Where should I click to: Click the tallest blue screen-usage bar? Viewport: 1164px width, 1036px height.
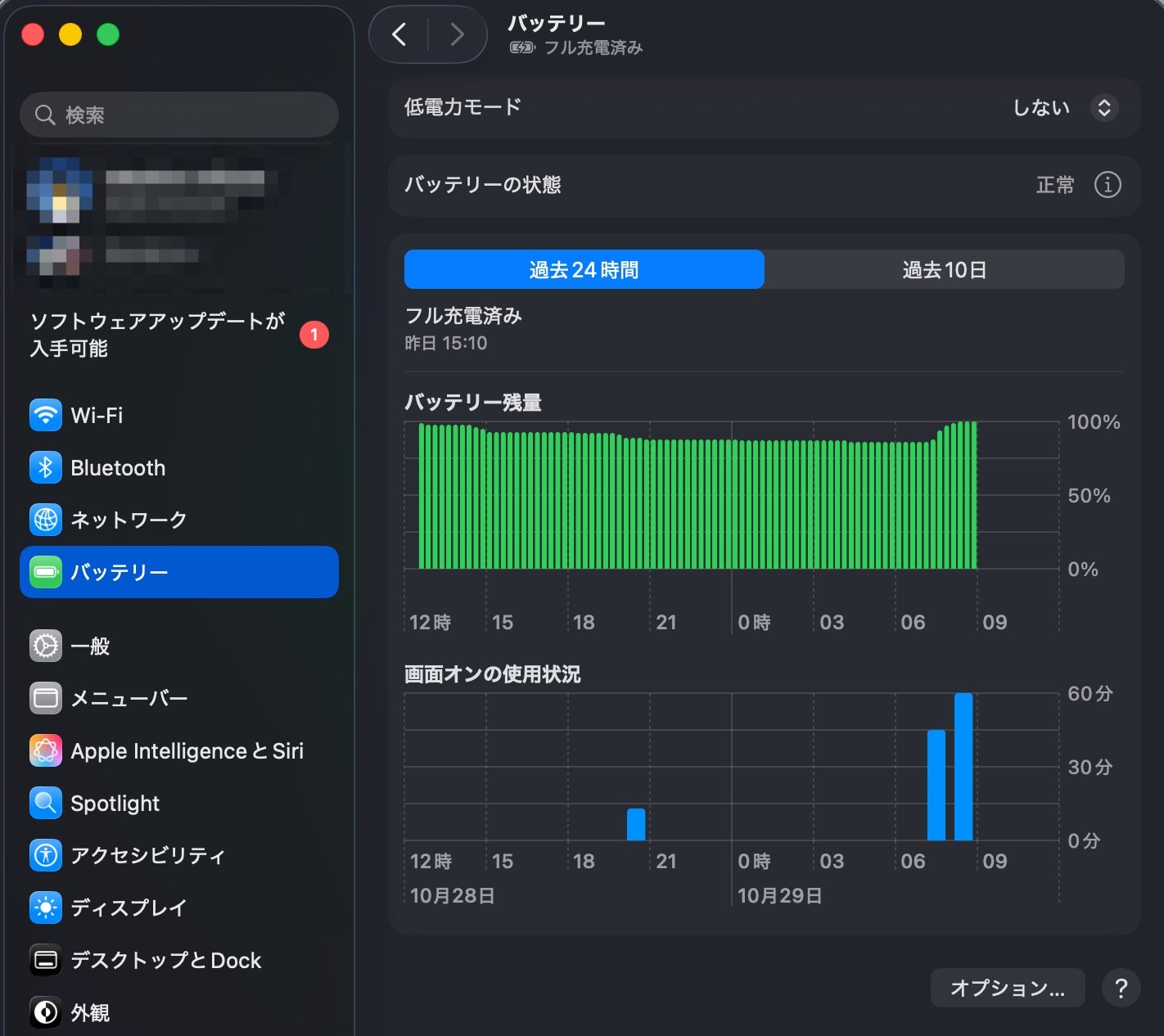[x=963, y=766]
